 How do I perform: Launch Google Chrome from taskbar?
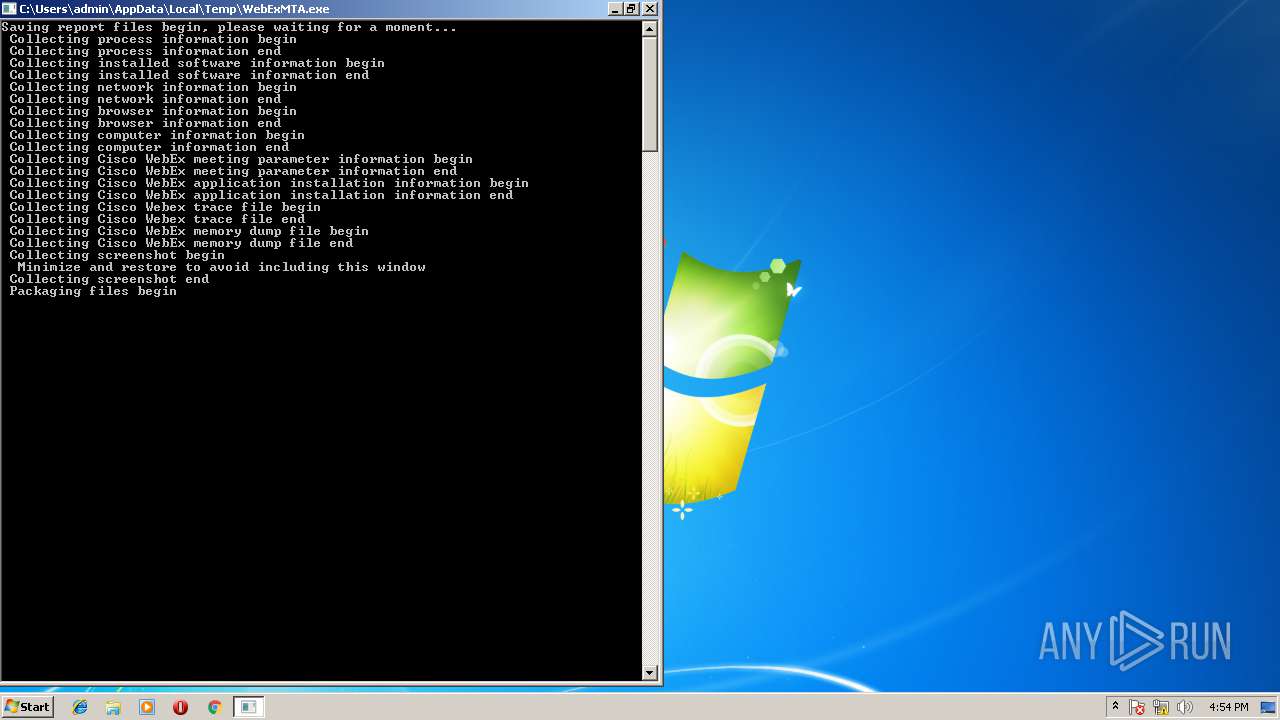(214, 707)
